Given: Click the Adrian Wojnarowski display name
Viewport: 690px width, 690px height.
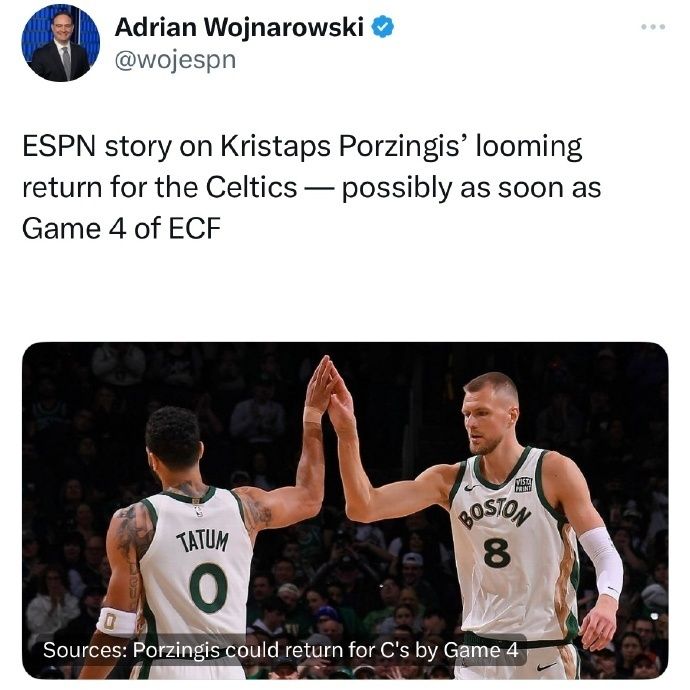Looking at the screenshot, I should tap(239, 27).
